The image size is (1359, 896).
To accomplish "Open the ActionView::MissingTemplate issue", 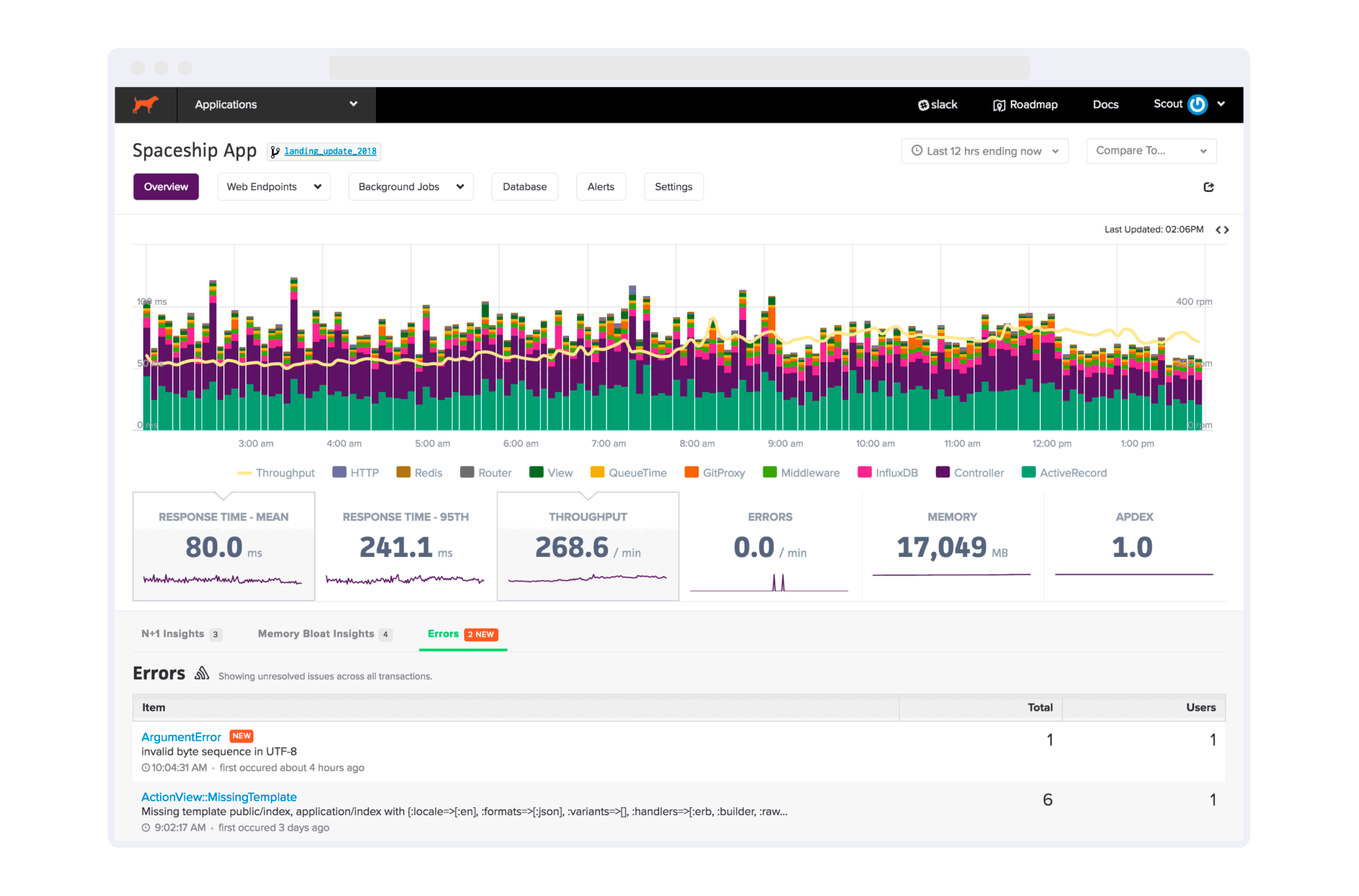I will click(x=219, y=798).
